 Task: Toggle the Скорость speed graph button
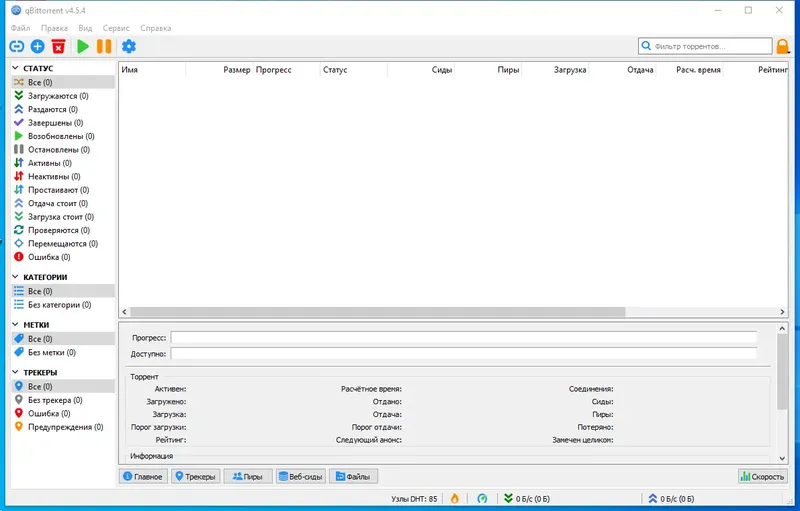[763, 476]
